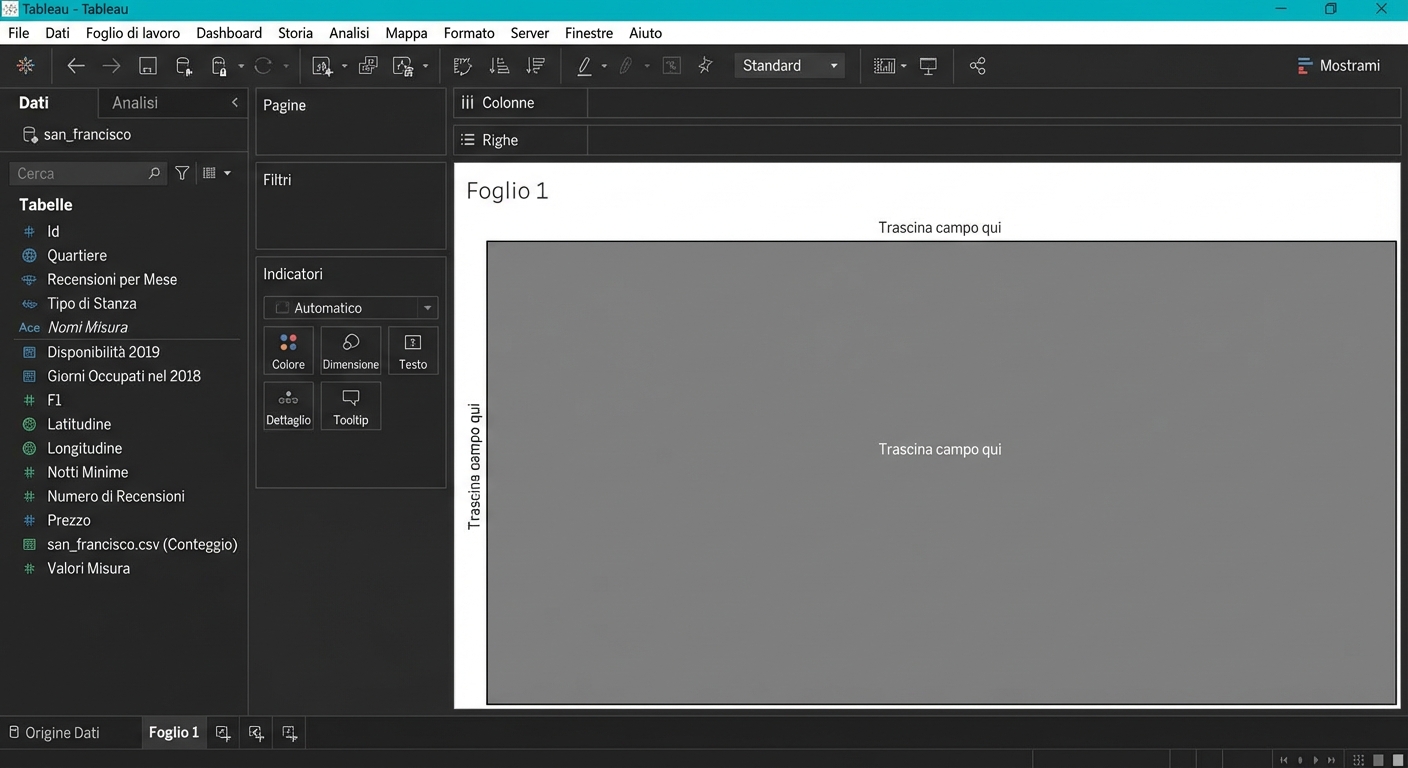Collapse the Dati side panel arrow

pyautogui.click(x=235, y=102)
